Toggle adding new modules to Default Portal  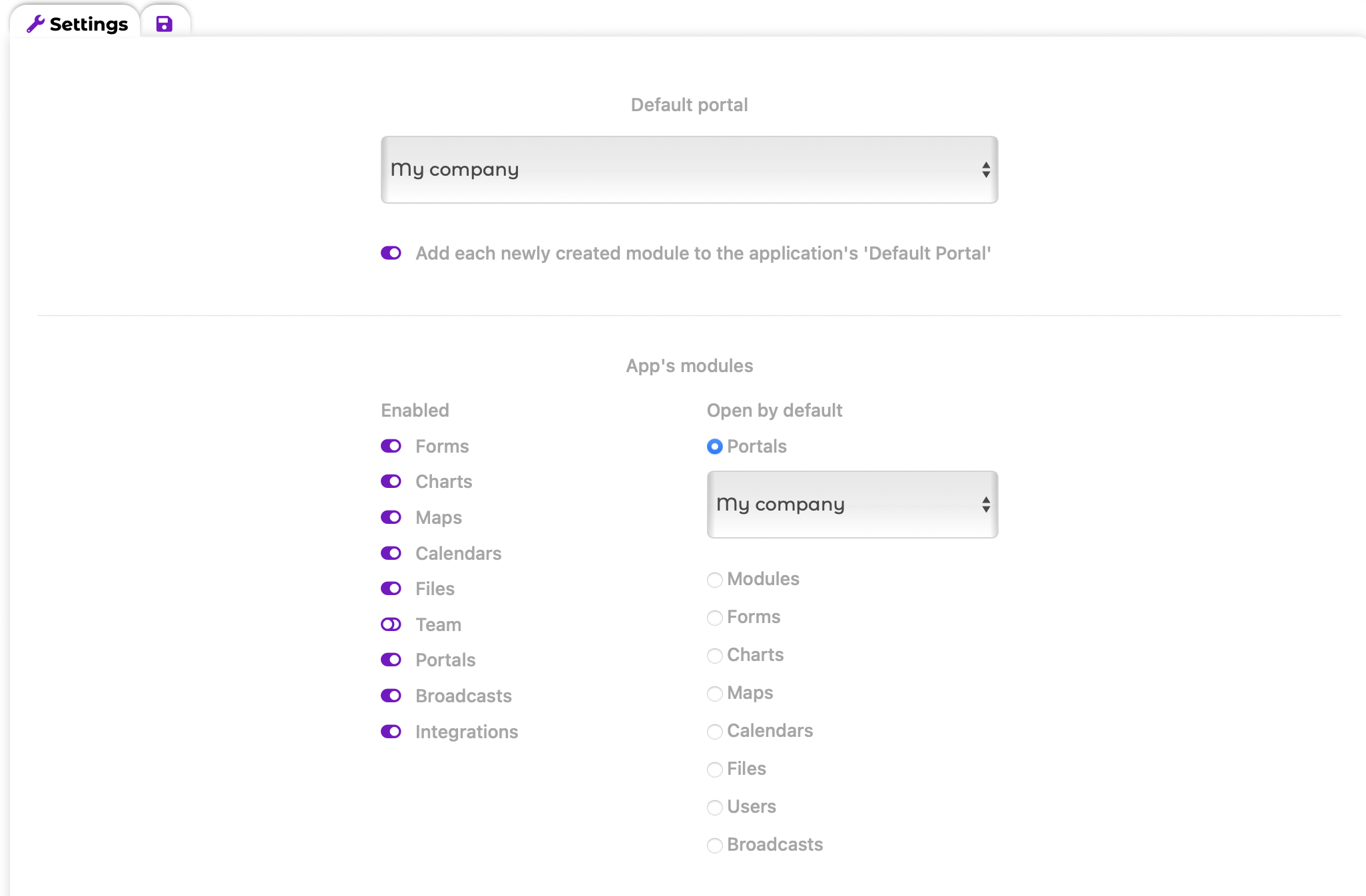pyautogui.click(x=391, y=253)
